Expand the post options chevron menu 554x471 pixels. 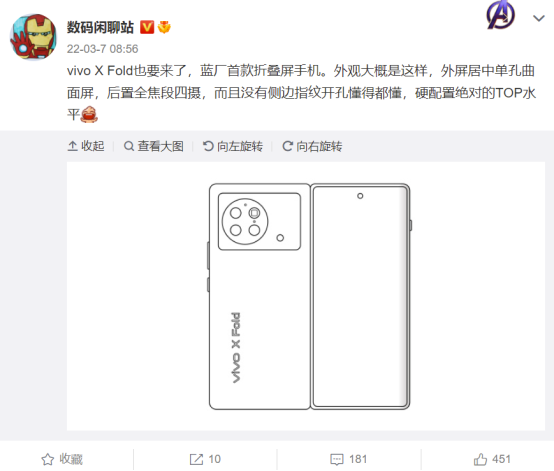click(x=538, y=18)
